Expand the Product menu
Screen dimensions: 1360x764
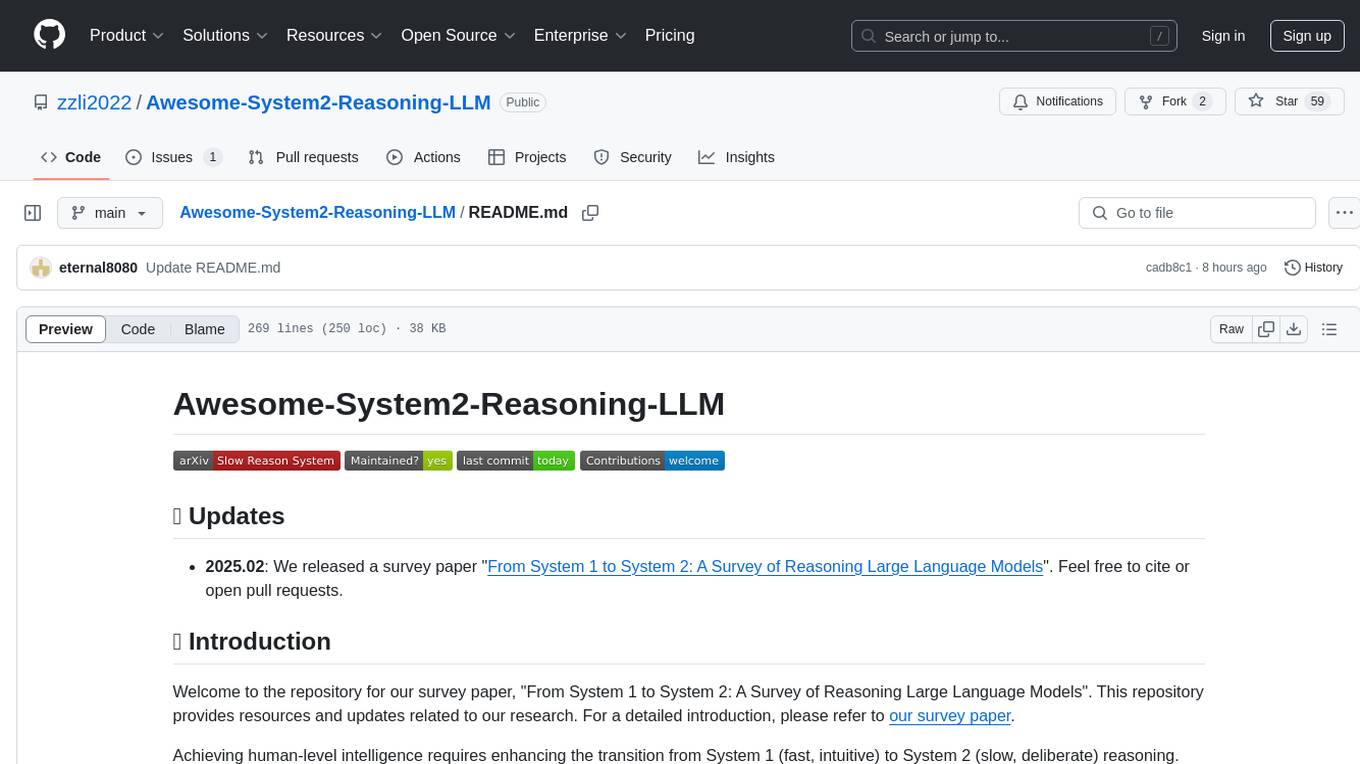tap(126, 35)
